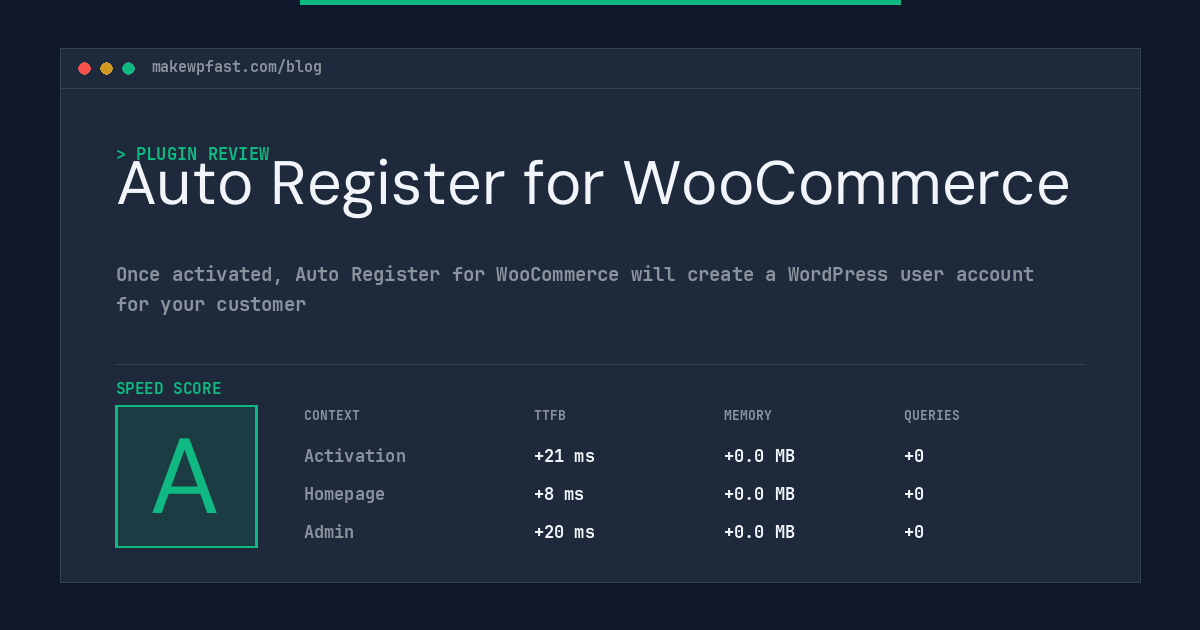Select the Activation row label
Image resolution: width=1200 pixels, height=630 pixels.
[355, 456]
